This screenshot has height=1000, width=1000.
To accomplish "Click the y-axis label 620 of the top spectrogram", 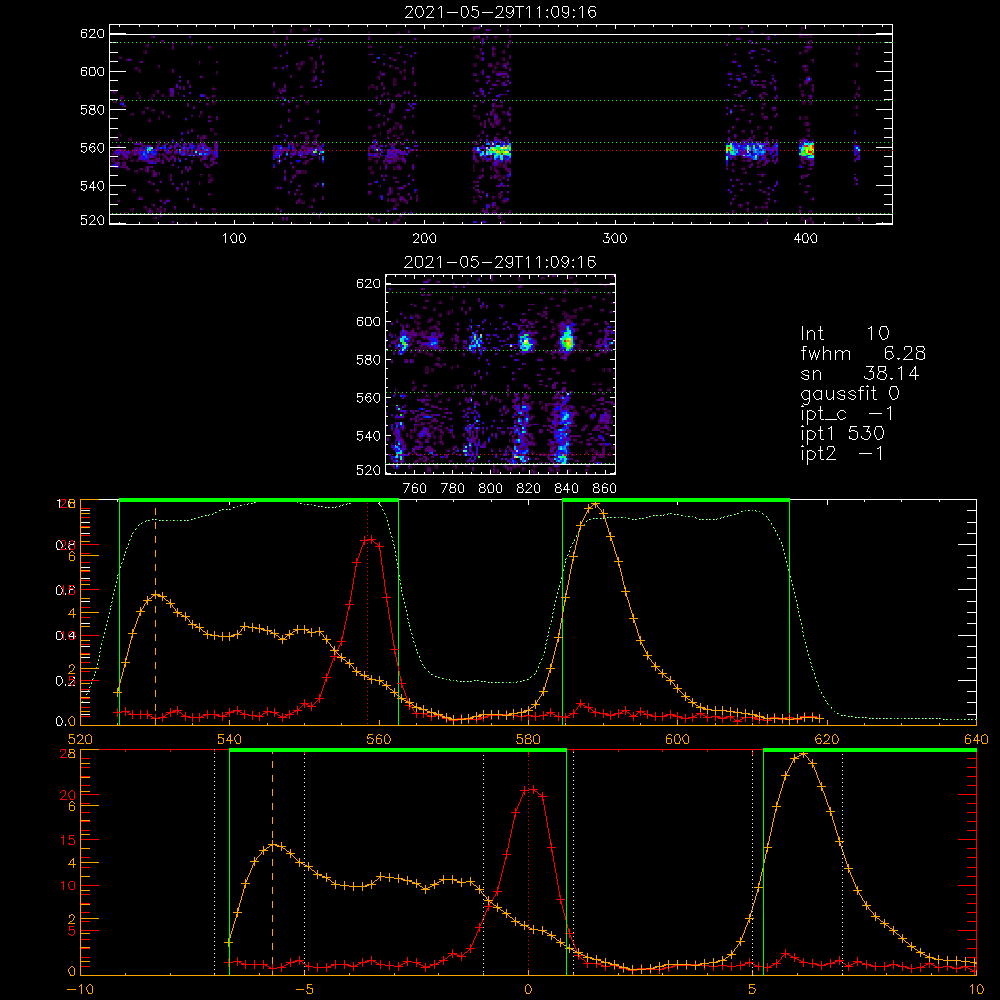I will coord(92,34).
